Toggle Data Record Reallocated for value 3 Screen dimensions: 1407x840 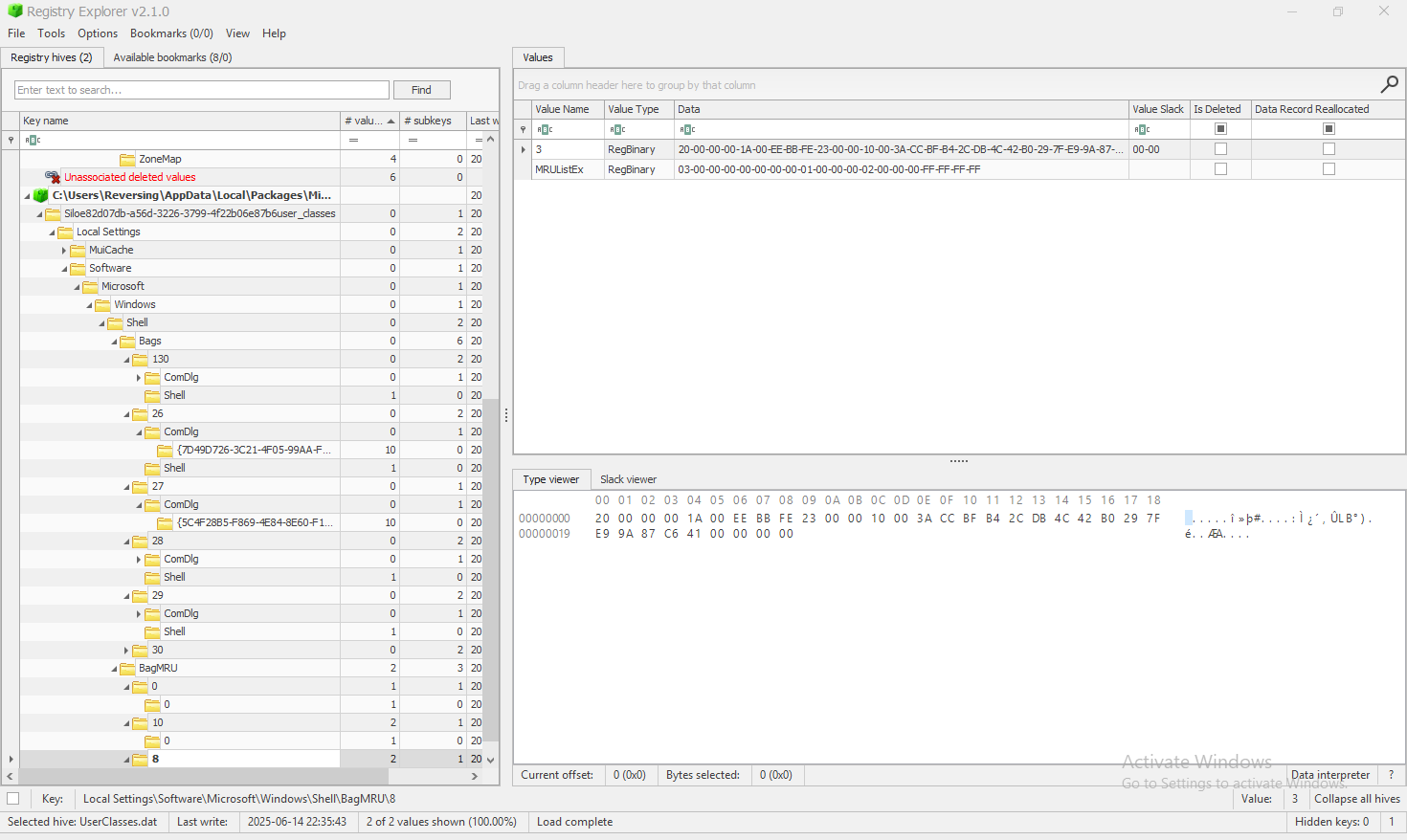tap(1329, 149)
